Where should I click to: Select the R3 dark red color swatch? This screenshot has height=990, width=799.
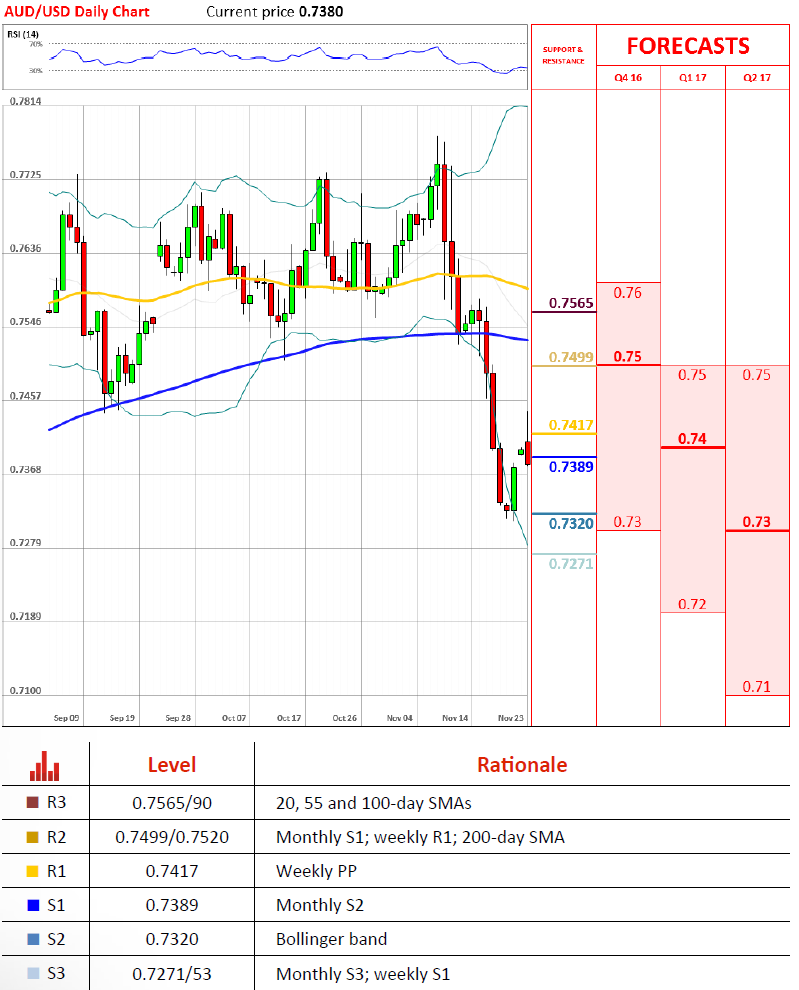pos(33,802)
